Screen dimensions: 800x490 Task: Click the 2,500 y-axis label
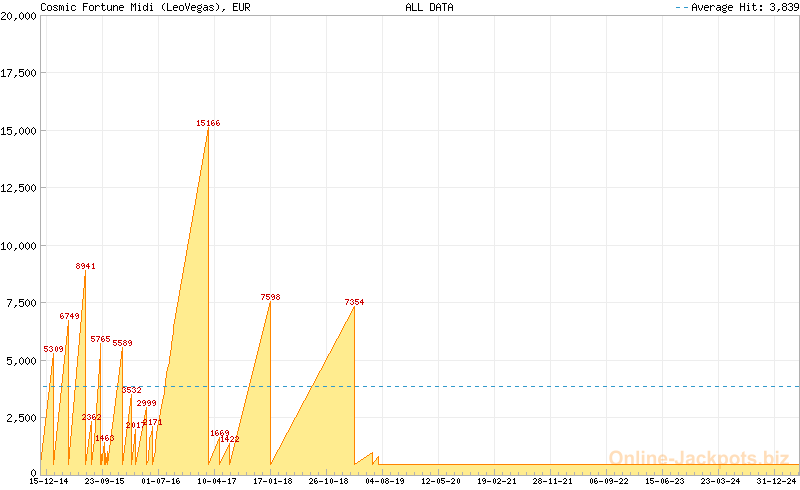coord(20,417)
